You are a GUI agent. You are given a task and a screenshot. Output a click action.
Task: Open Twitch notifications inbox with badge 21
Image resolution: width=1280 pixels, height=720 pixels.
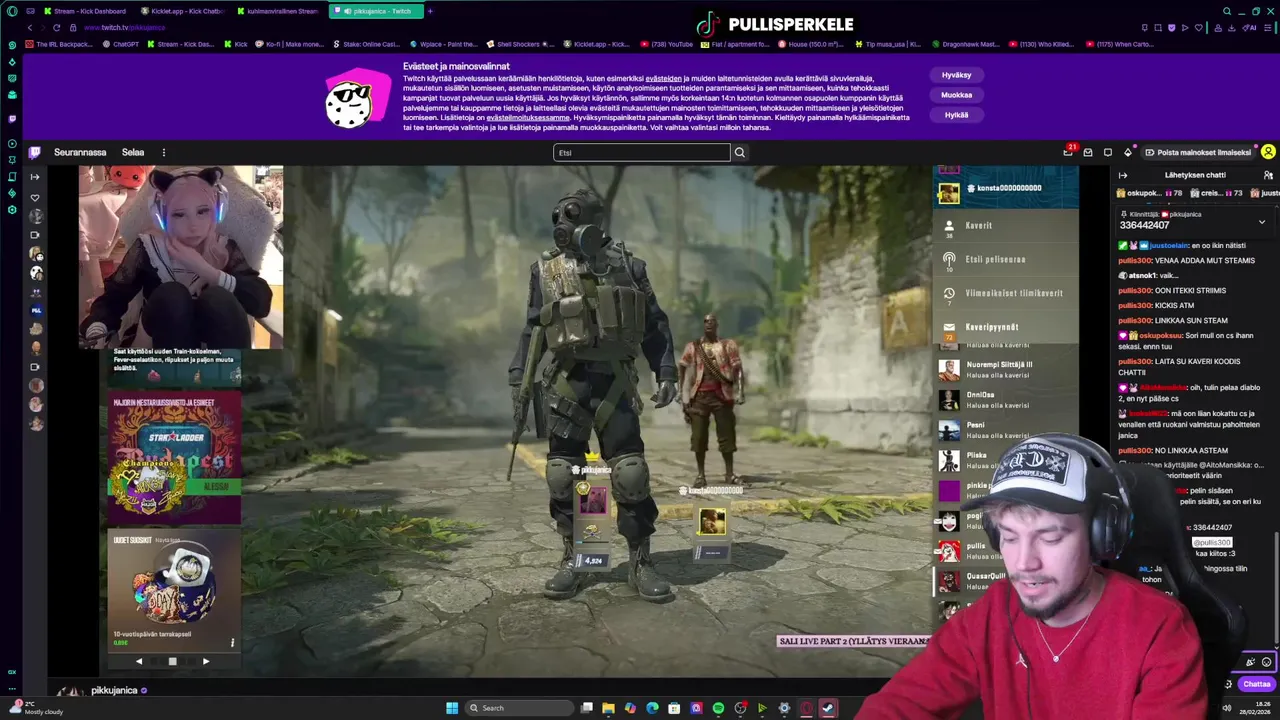point(1068,152)
